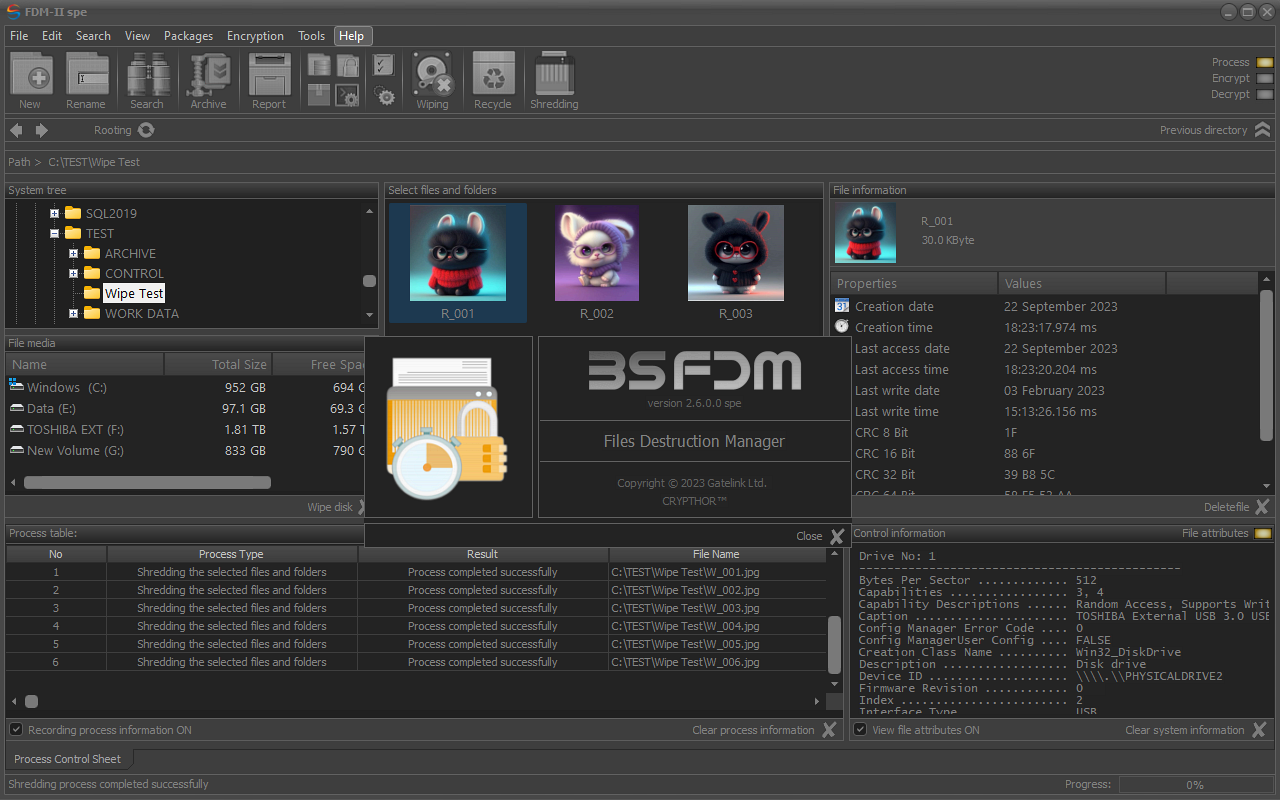This screenshot has height=800, width=1280.
Task: Toggle the Decrypt indicator light
Action: coord(1264,94)
